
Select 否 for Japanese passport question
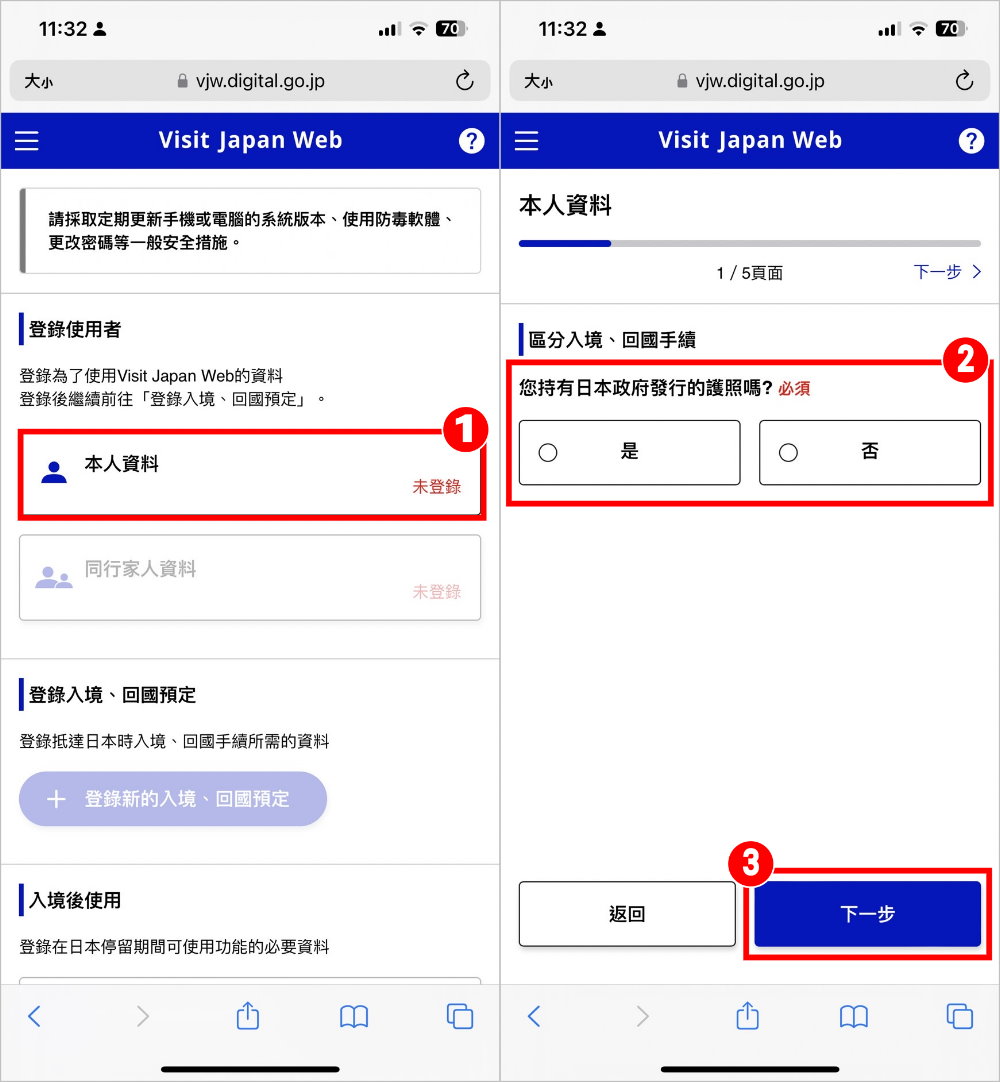coord(870,452)
